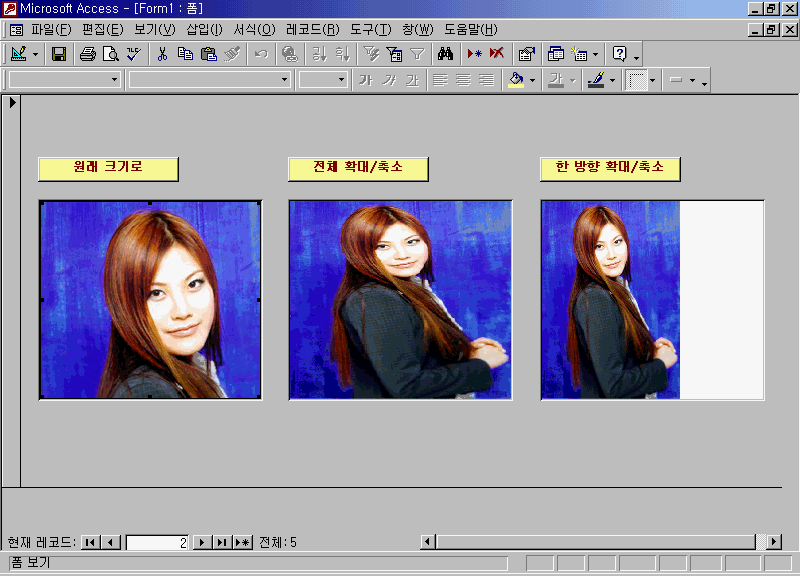Click the Delete Record toolbar icon
The image size is (800, 576).
point(497,54)
